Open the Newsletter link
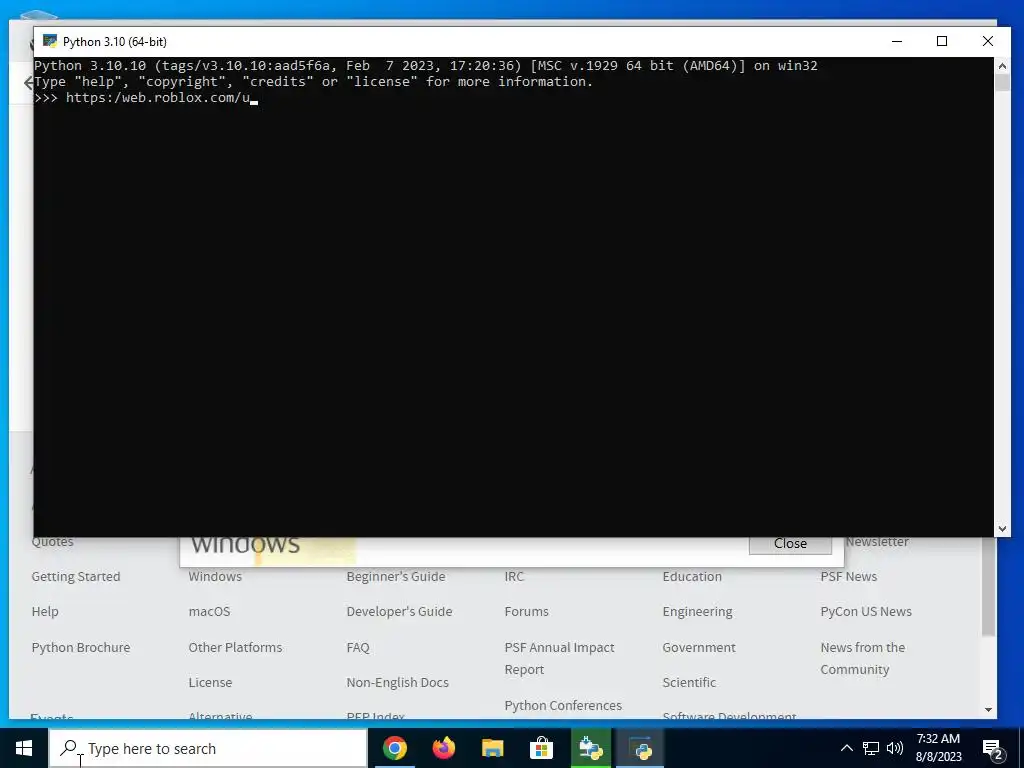The width and height of the screenshot is (1024, 768). click(x=877, y=542)
